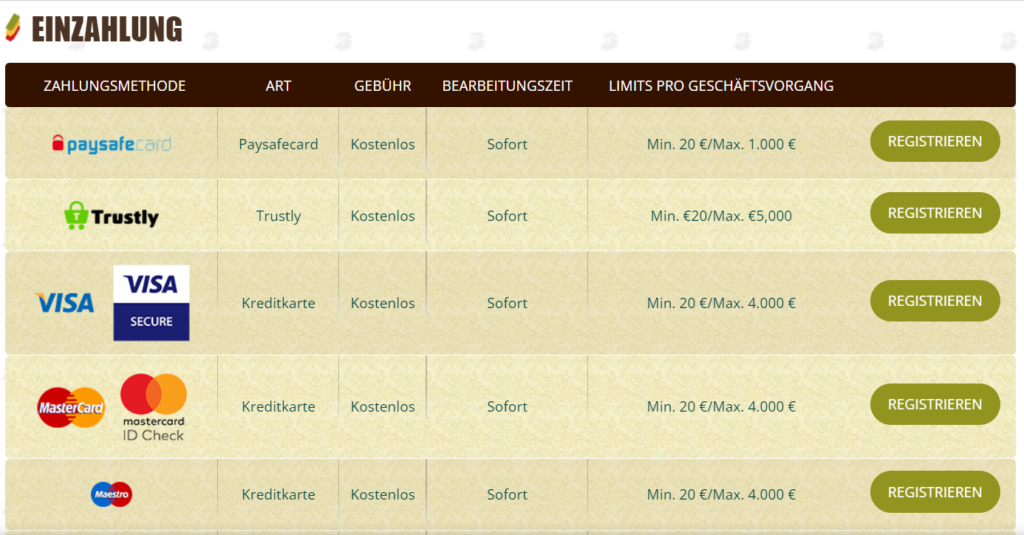1024x535 pixels.
Task: Click 'Kostenlos' in the Trustly row
Action: (x=383, y=216)
